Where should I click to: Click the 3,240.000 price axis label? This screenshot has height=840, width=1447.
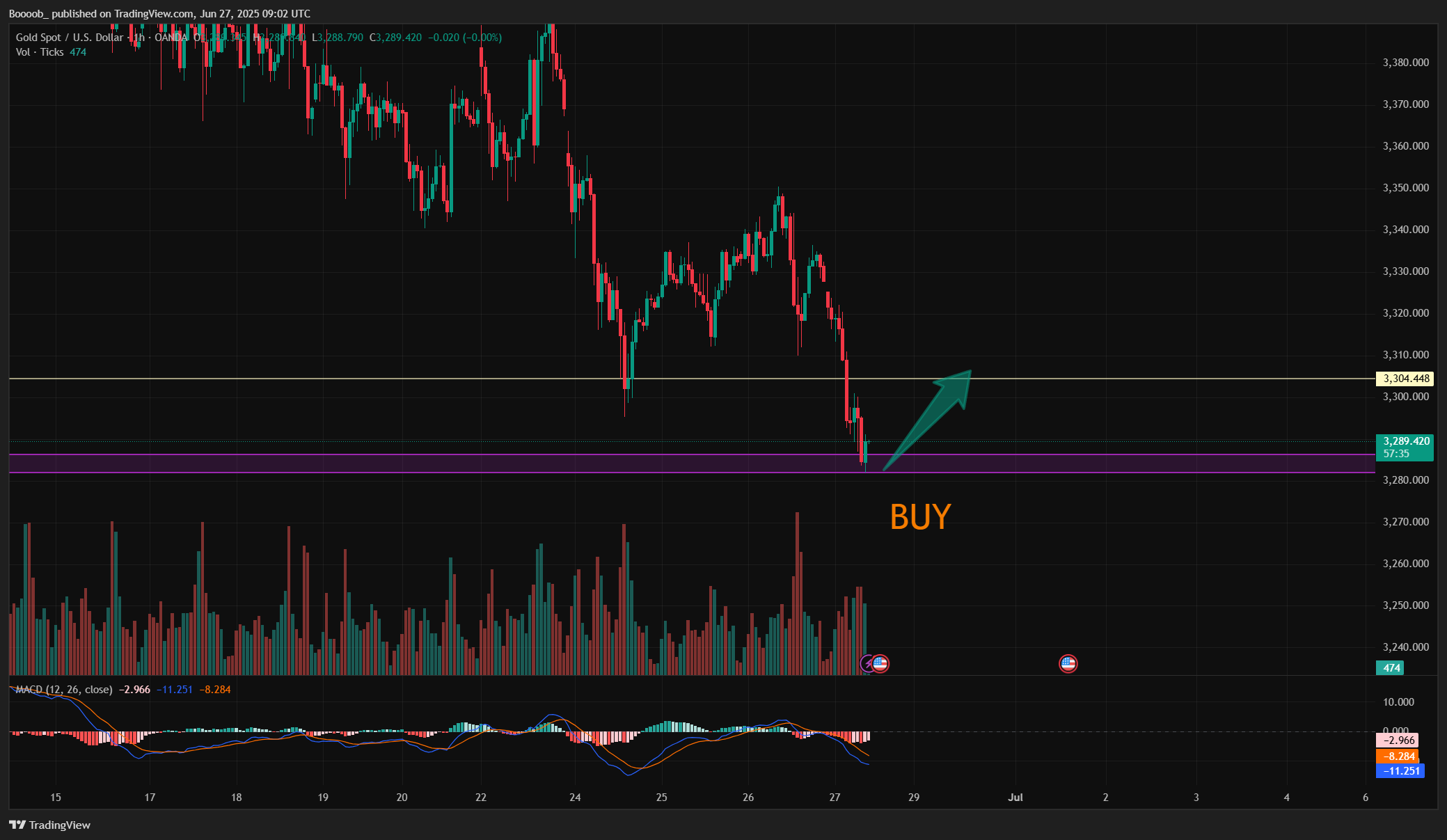coord(1406,647)
